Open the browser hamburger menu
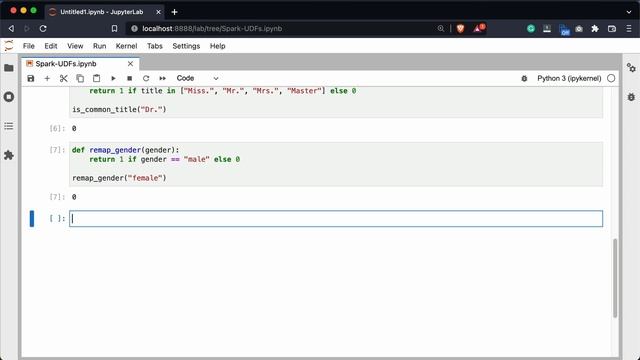Image resolution: width=640 pixels, height=360 pixels. [629, 29]
